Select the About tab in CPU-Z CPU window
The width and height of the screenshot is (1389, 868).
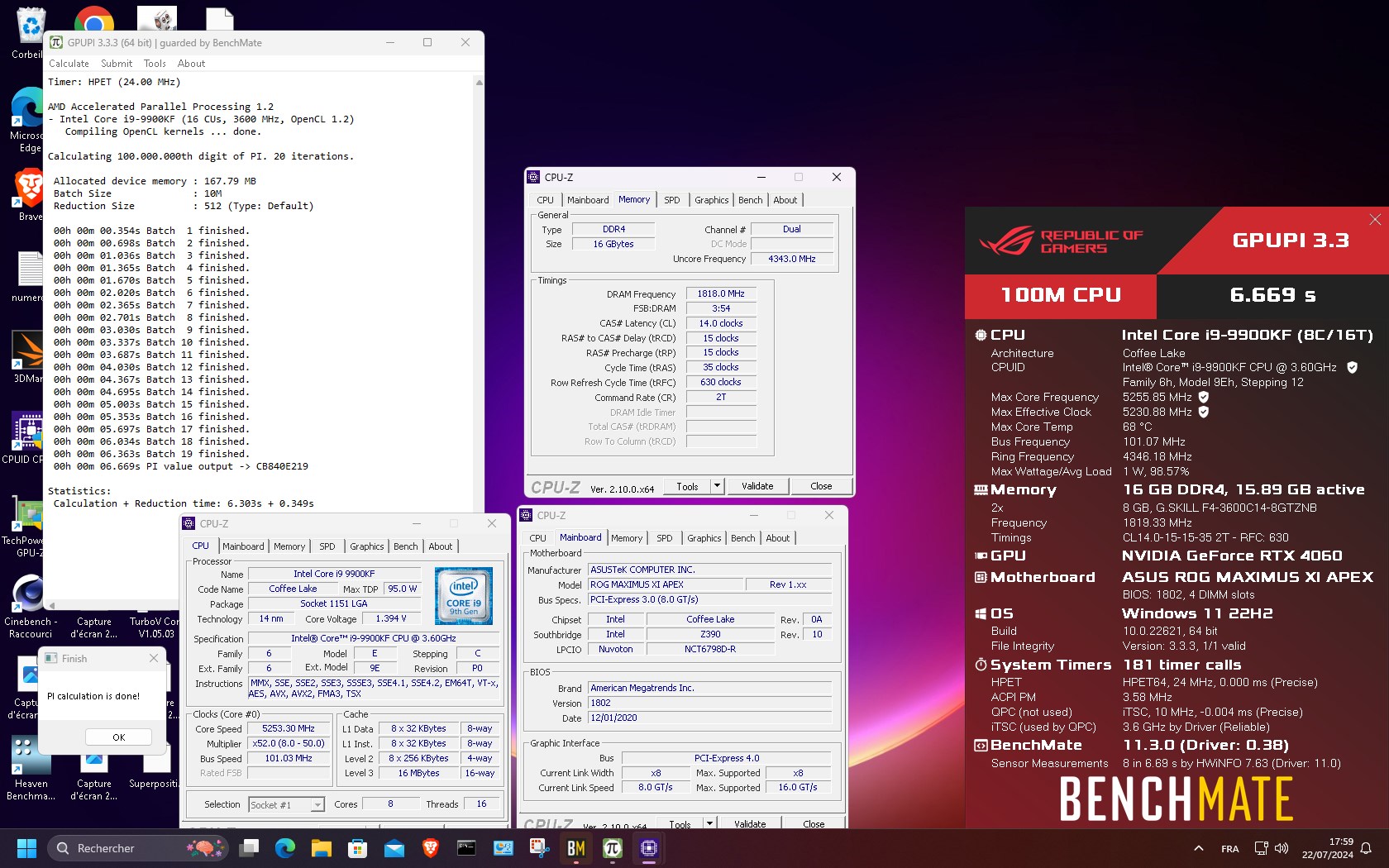click(441, 546)
